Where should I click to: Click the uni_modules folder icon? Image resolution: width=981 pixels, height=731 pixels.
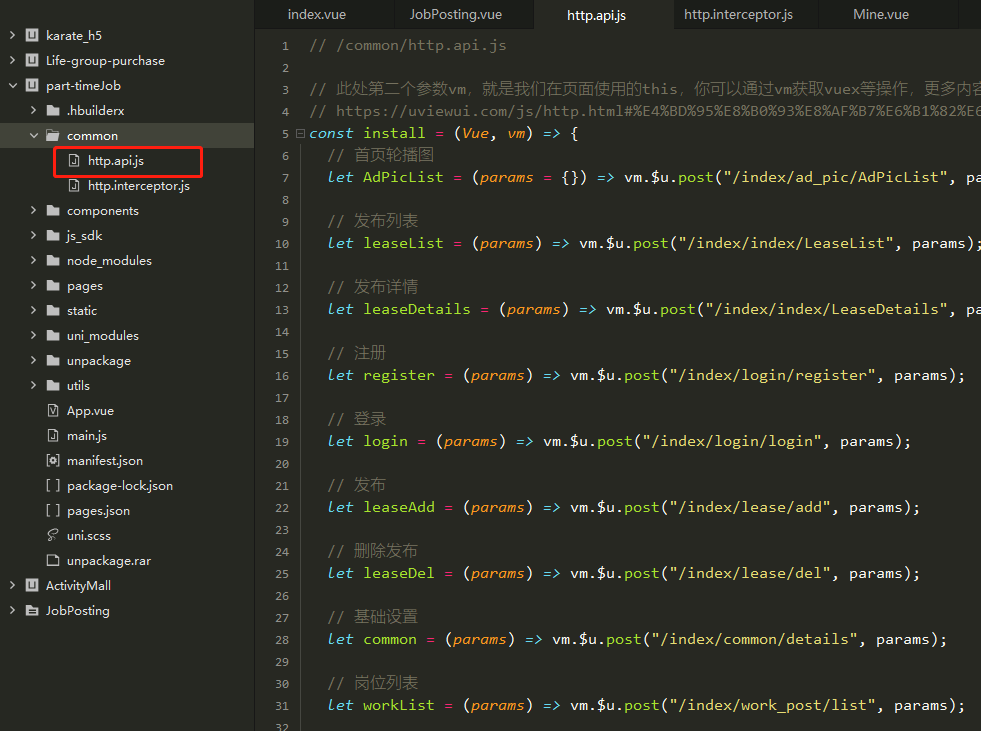53,335
